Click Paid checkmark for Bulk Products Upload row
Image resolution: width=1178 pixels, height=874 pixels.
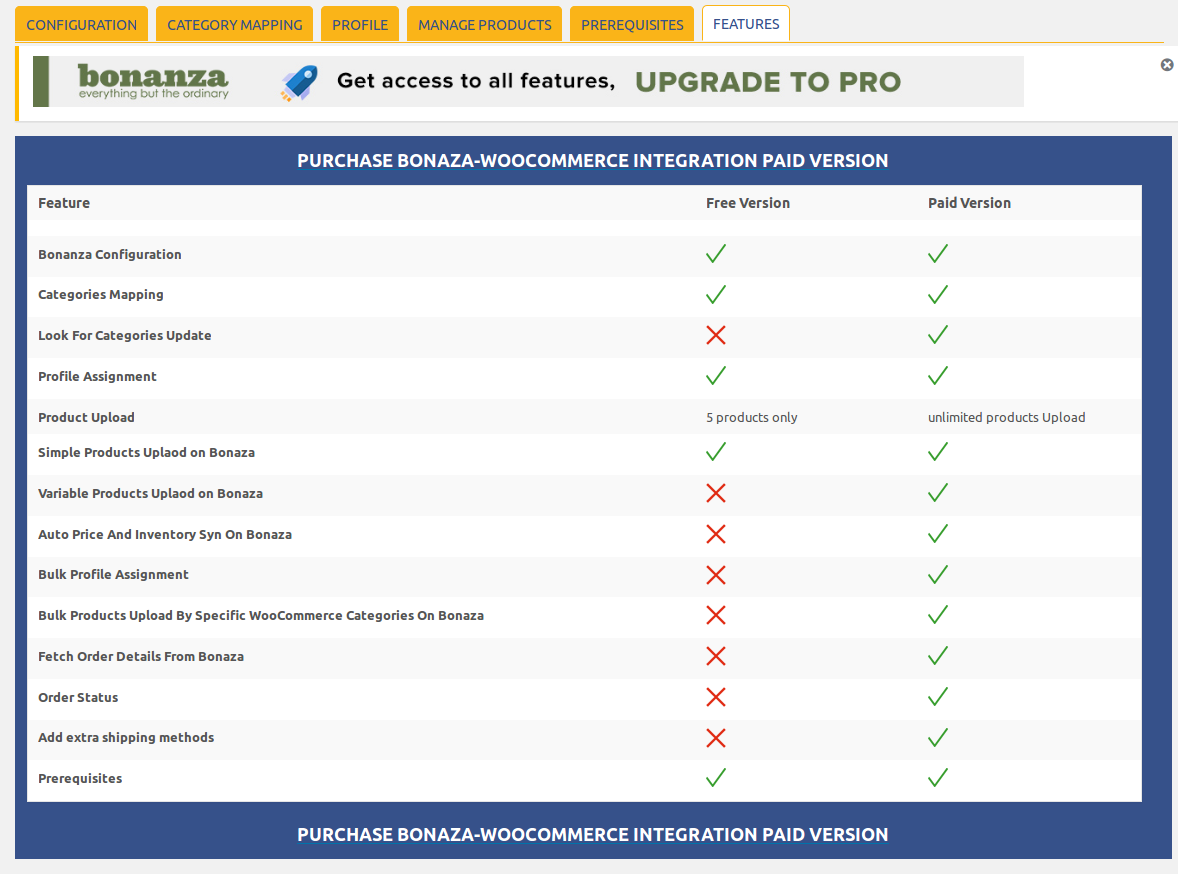click(938, 615)
